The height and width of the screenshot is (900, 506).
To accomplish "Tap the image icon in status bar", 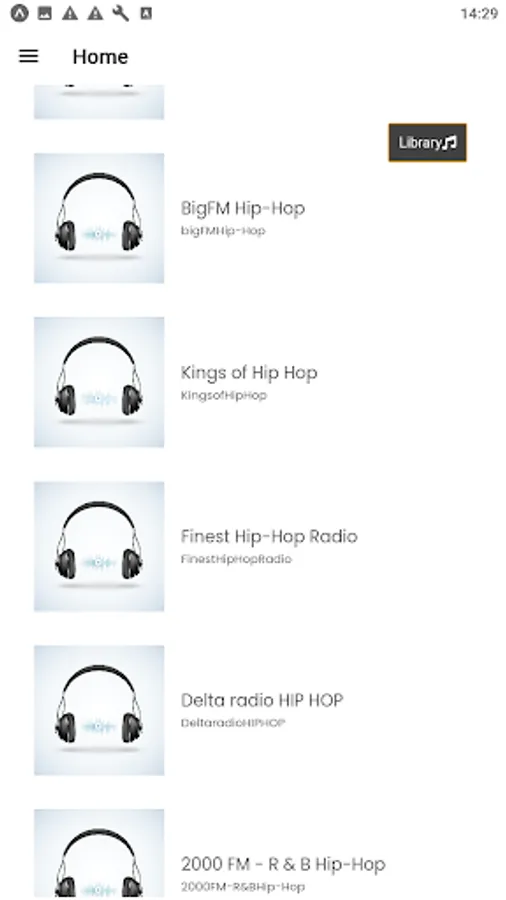I will pos(45,13).
